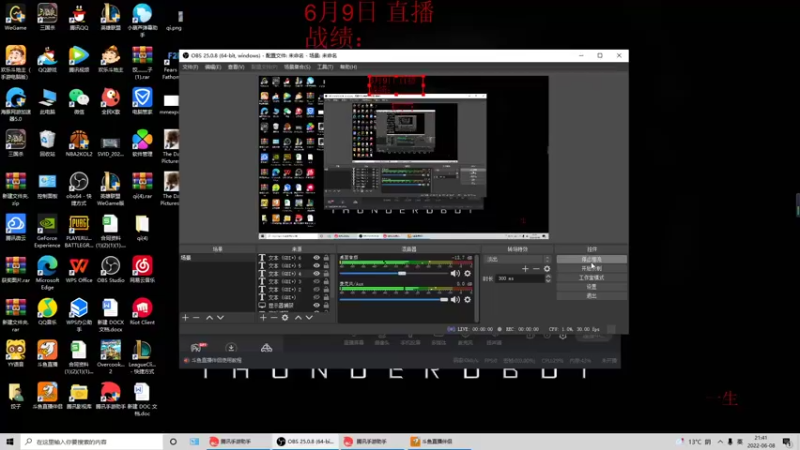Remove the selected scene with minus icon
The image size is (800, 450).
[x=196, y=317]
